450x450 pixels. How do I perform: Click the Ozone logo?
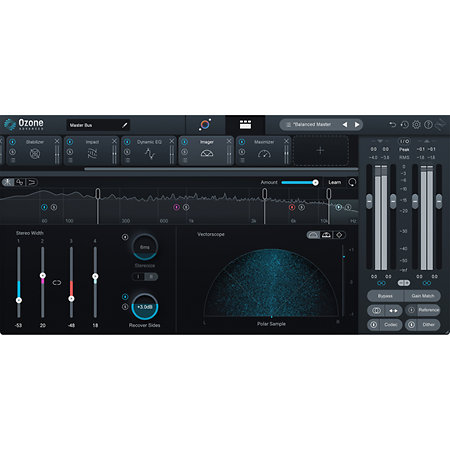pyautogui.click(x=24, y=124)
